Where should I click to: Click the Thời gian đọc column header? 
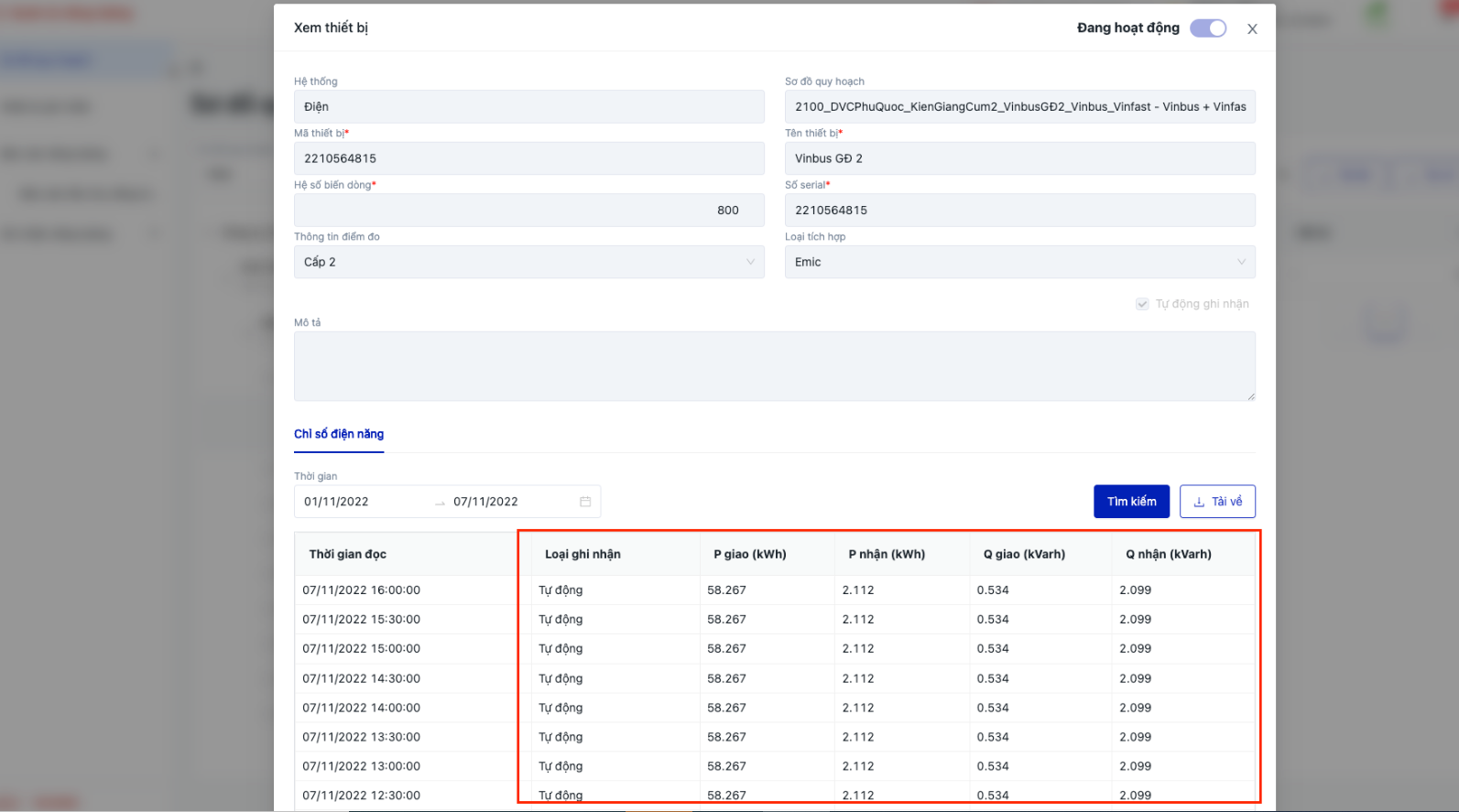point(348,555)
